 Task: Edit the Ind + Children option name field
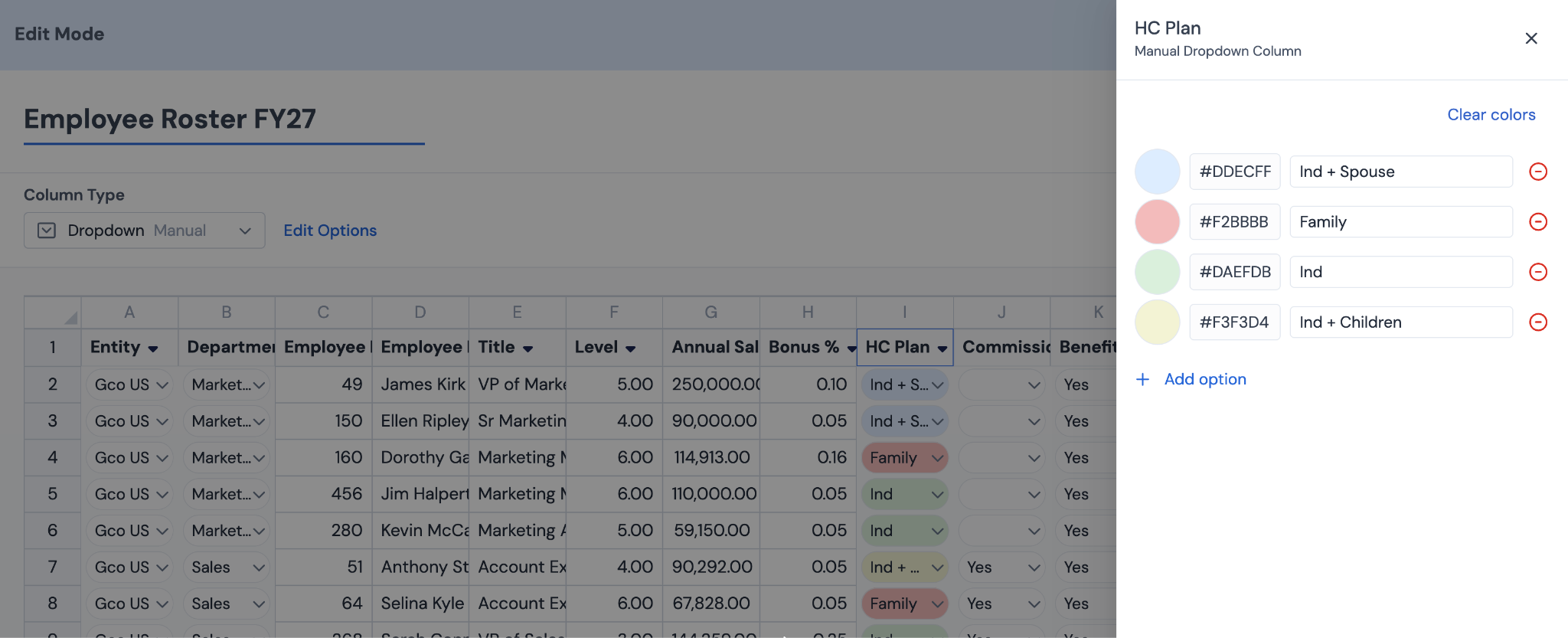click(x=1401, y=322)
